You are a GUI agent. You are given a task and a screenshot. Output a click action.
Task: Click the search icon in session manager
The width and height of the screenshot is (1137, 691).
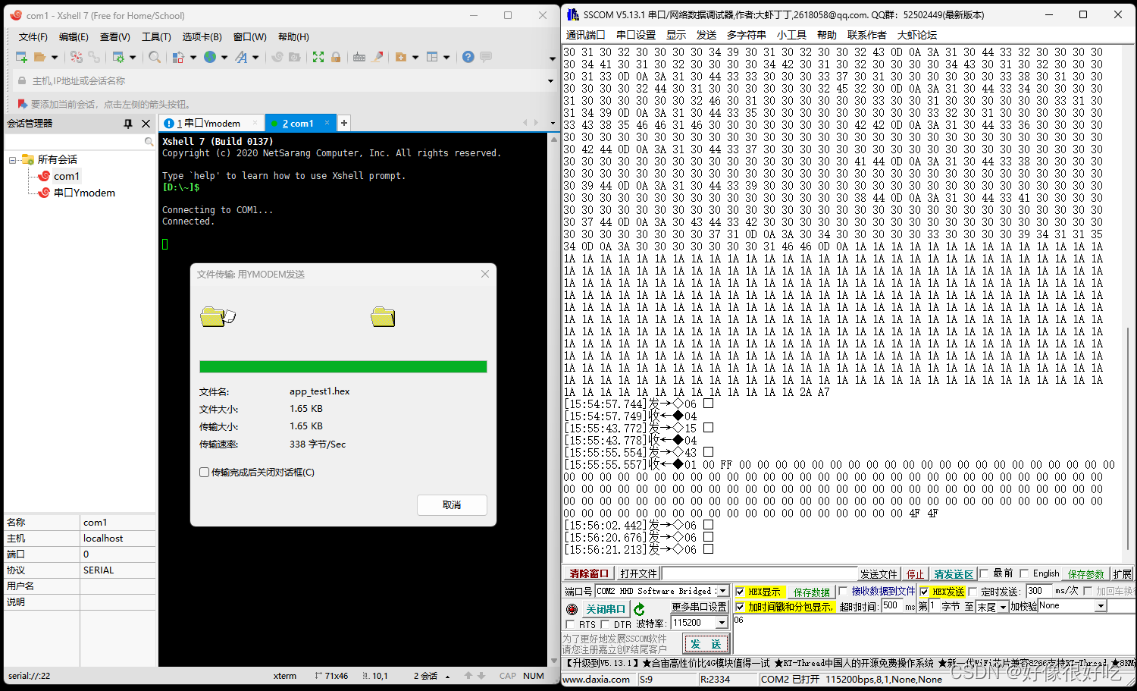(149, 141)
